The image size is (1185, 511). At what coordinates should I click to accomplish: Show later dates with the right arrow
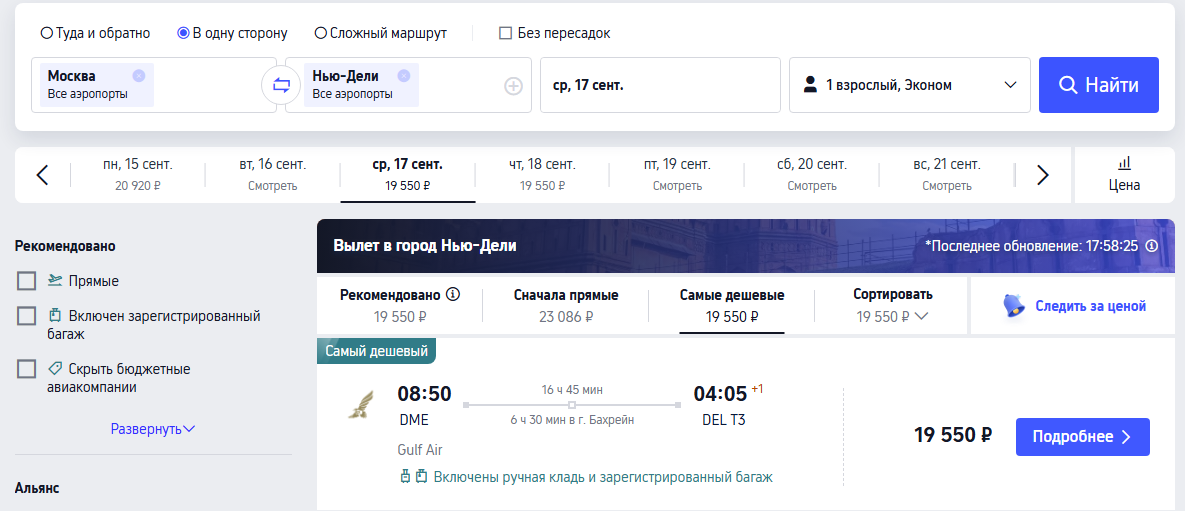coord(1043,175)
